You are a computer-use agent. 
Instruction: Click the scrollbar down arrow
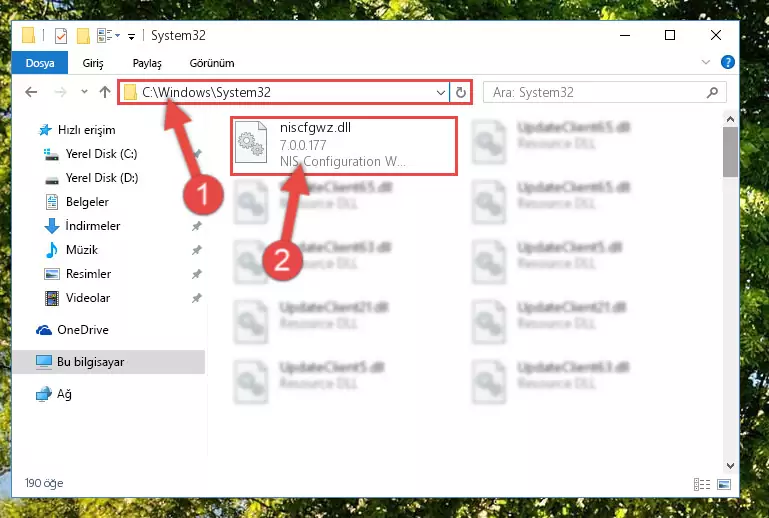click(730, 466)
